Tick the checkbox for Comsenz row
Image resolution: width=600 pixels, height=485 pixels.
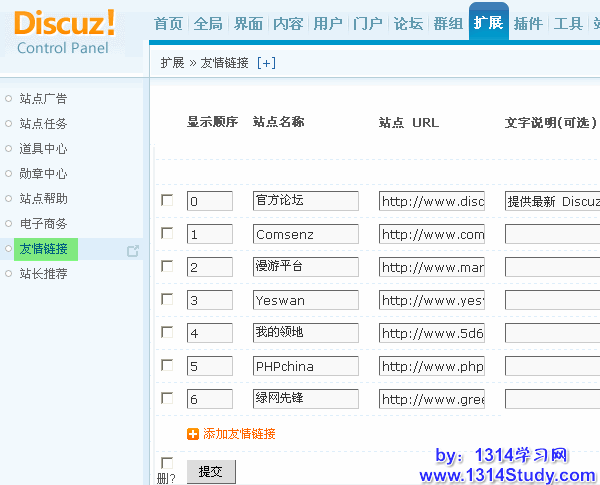pos(167,233)
